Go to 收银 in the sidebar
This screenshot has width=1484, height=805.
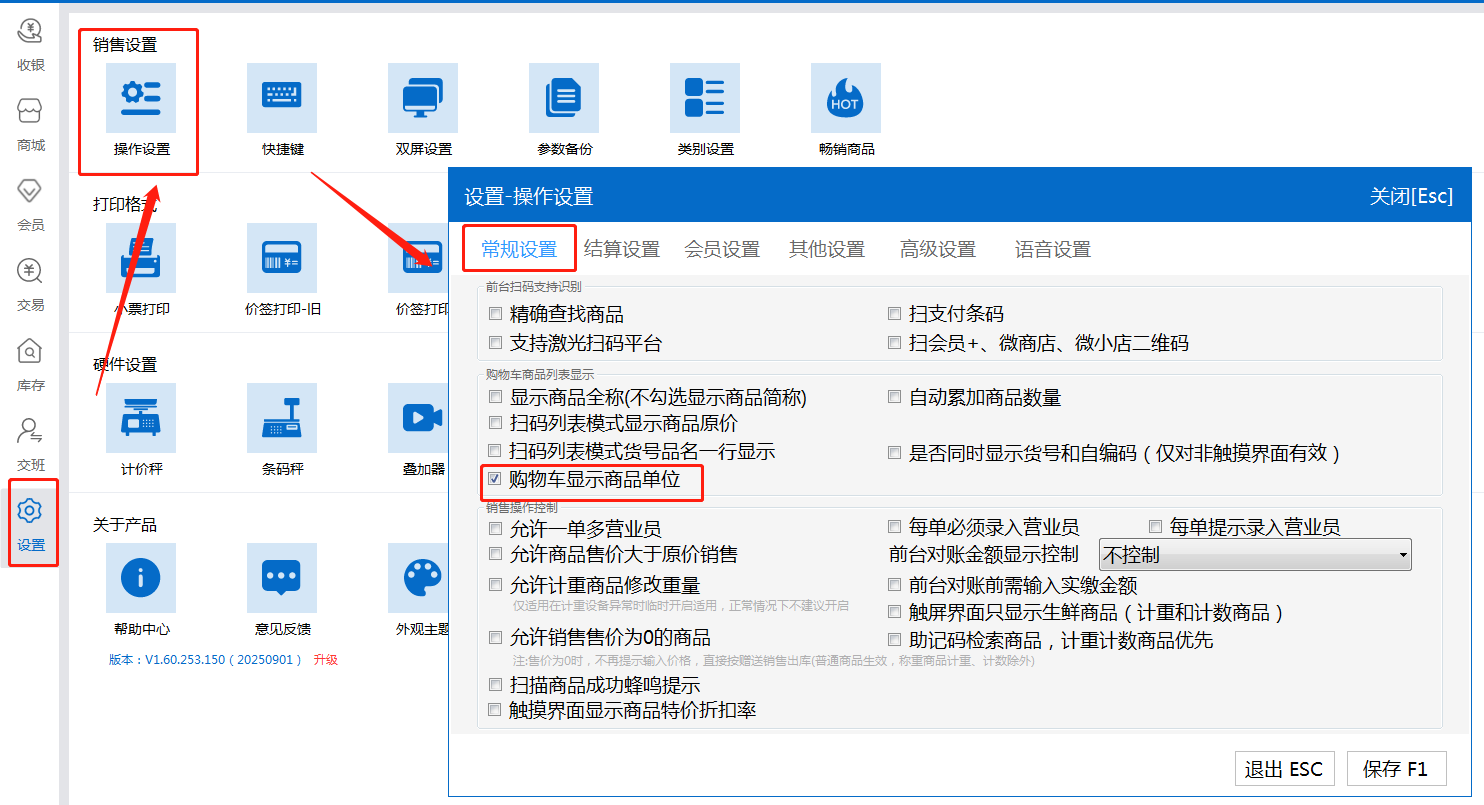31,45
